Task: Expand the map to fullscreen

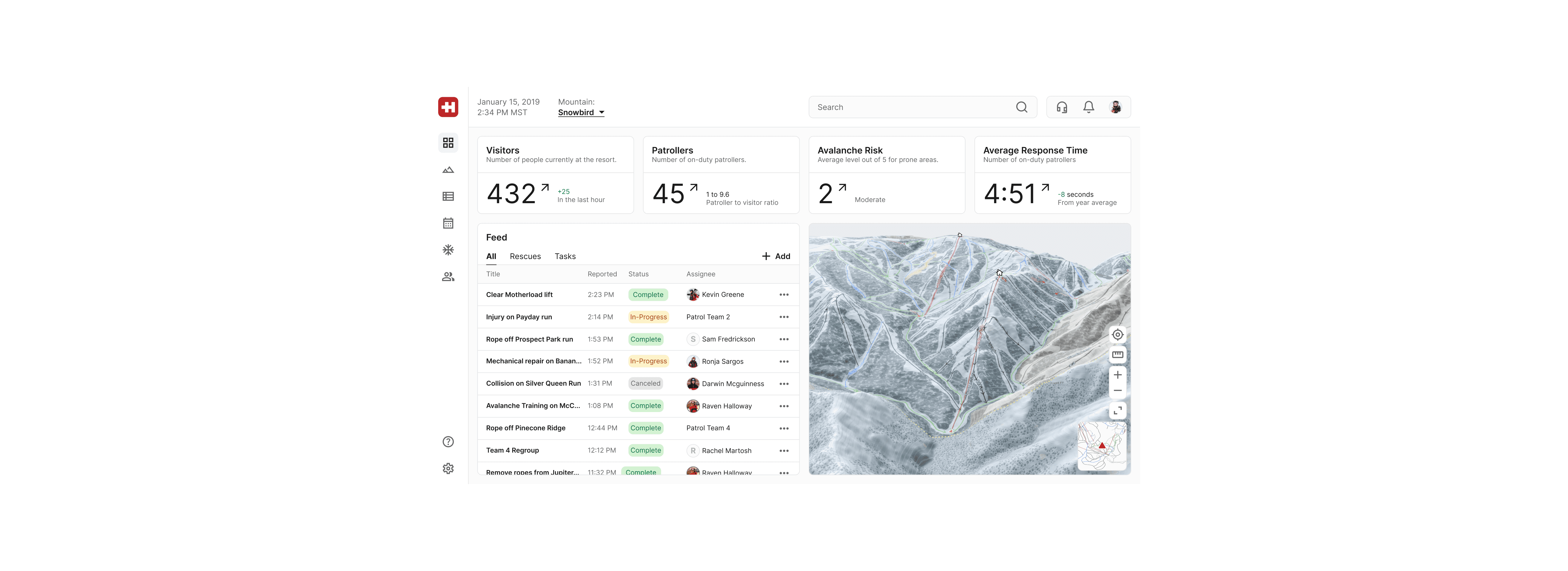Action: pos(1117,411)
